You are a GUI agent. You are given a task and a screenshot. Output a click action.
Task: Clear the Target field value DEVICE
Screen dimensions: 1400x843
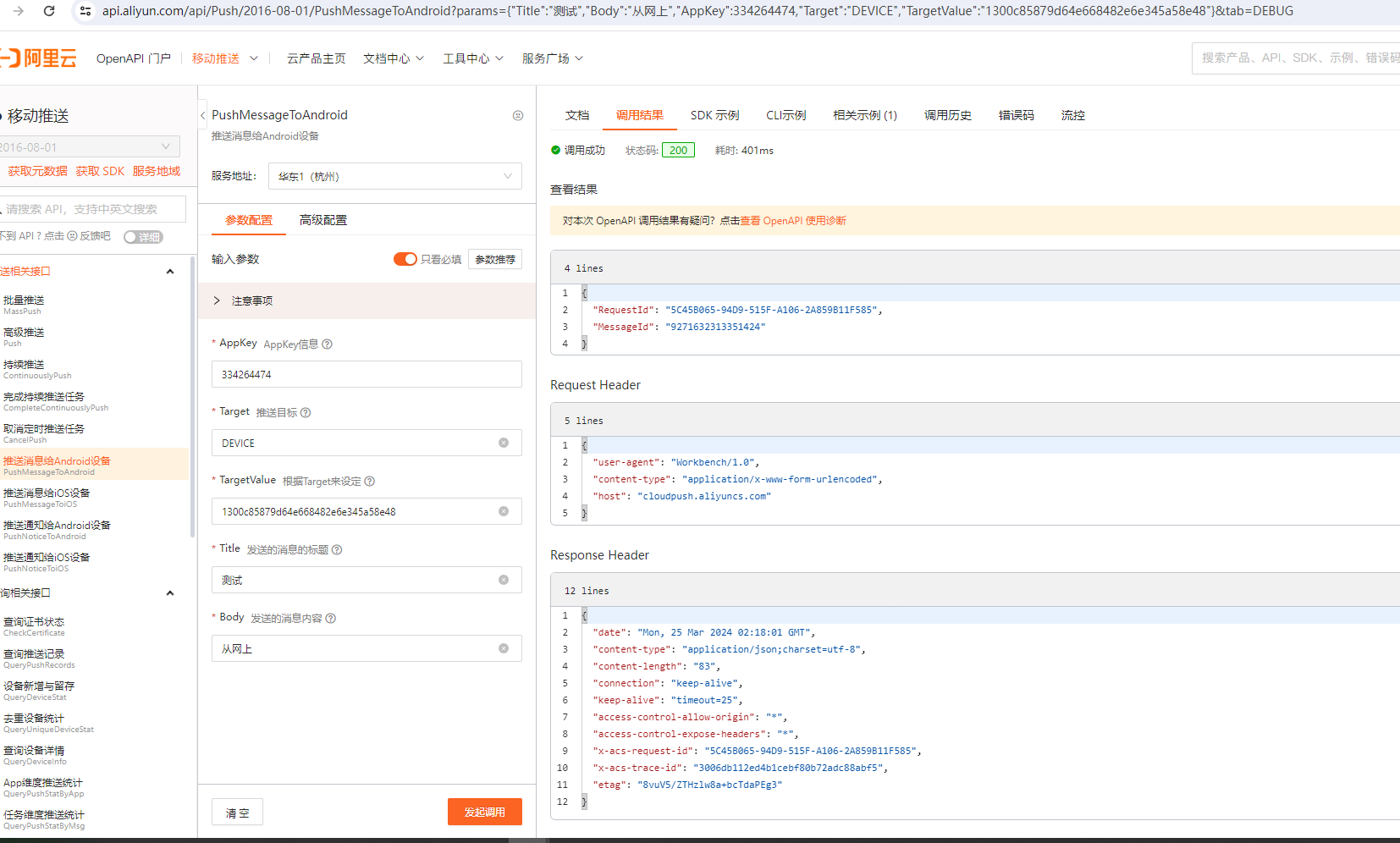pyautogui.click(x=504, y=443)
